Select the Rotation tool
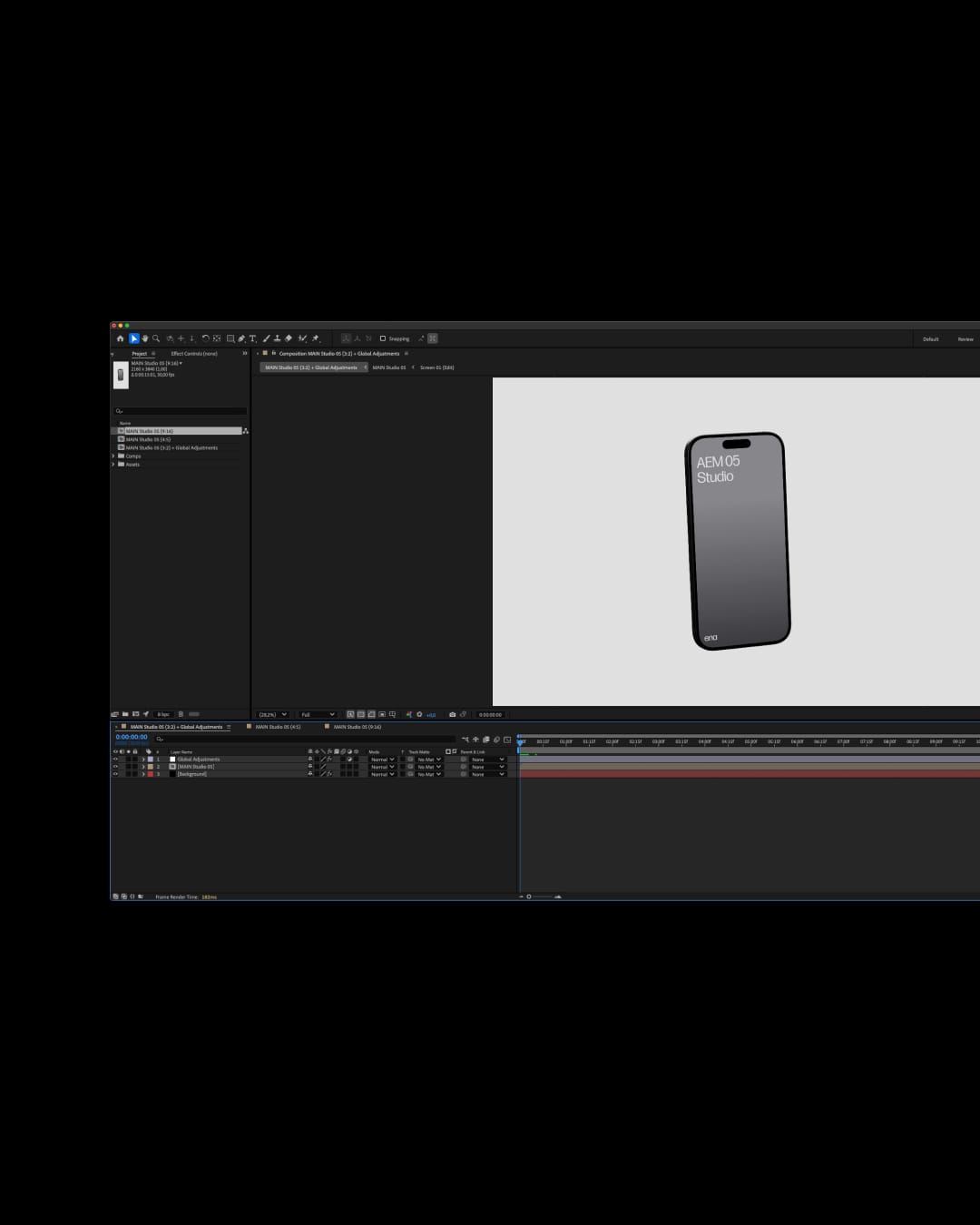 [x=206, y=338]
